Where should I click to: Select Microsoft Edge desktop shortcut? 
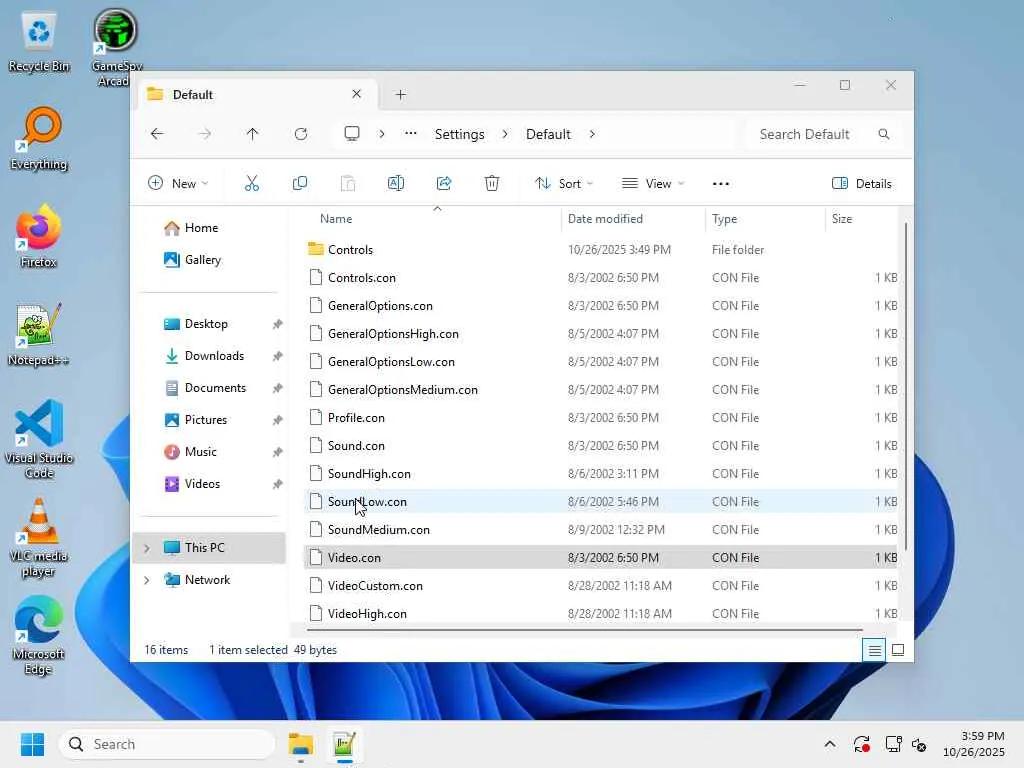click(39, 636)
